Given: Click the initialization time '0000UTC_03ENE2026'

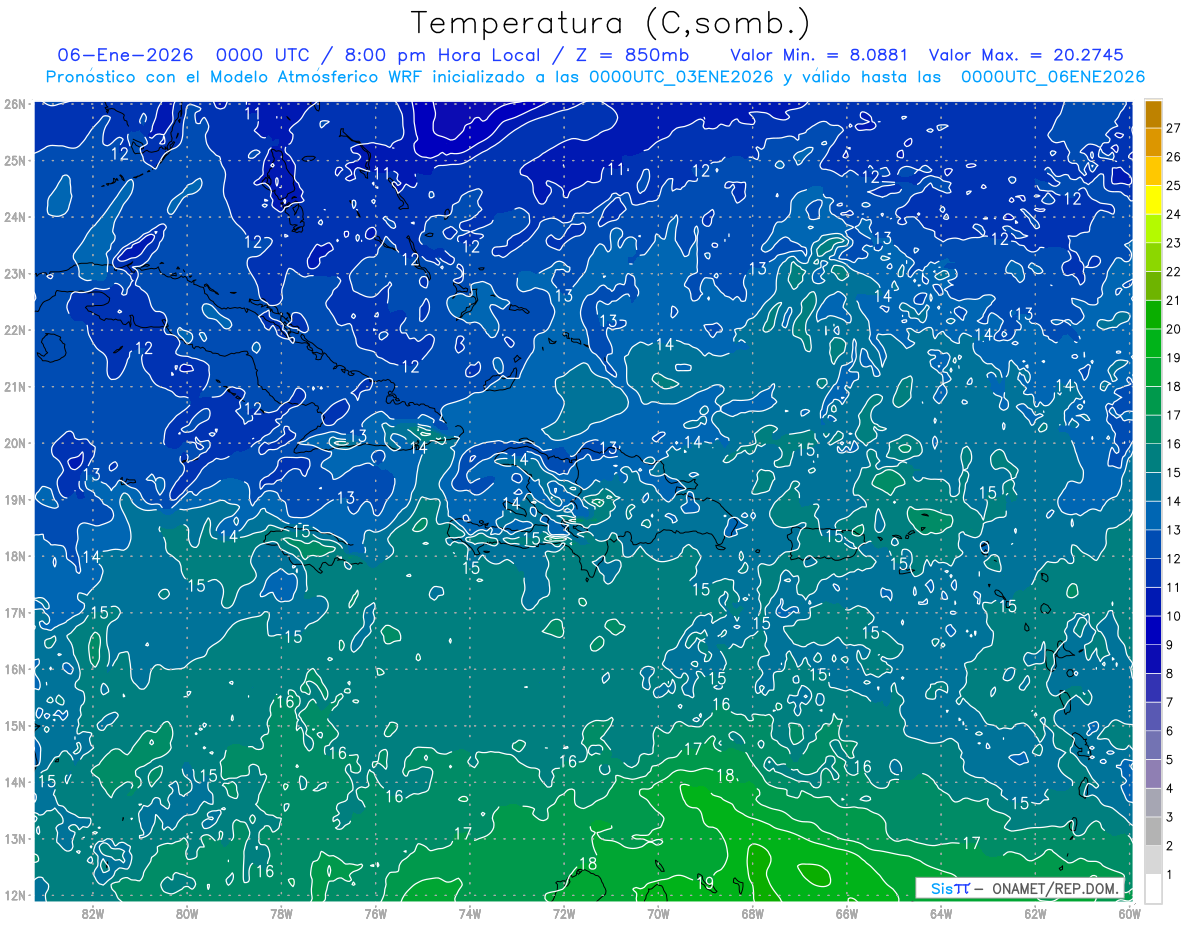Looking at the screenshot, I should (x=681, y=77).
